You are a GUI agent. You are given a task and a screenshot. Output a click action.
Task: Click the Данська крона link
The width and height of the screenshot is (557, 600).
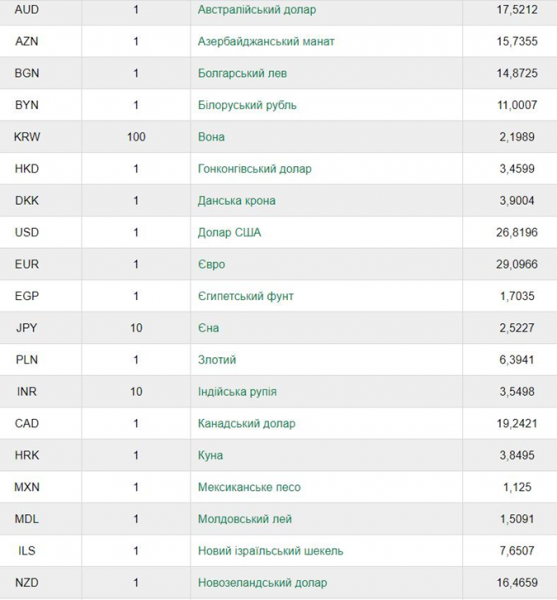point(236,201)
